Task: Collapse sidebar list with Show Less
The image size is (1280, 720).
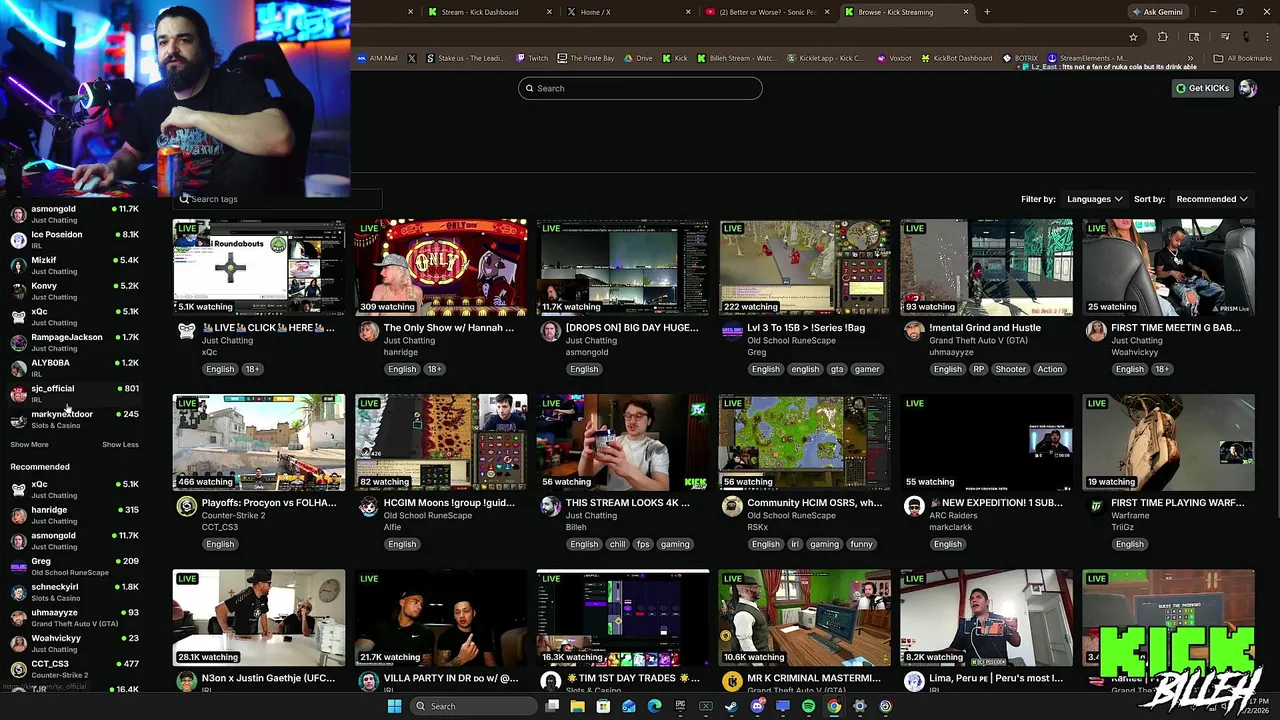Action: 120,444
